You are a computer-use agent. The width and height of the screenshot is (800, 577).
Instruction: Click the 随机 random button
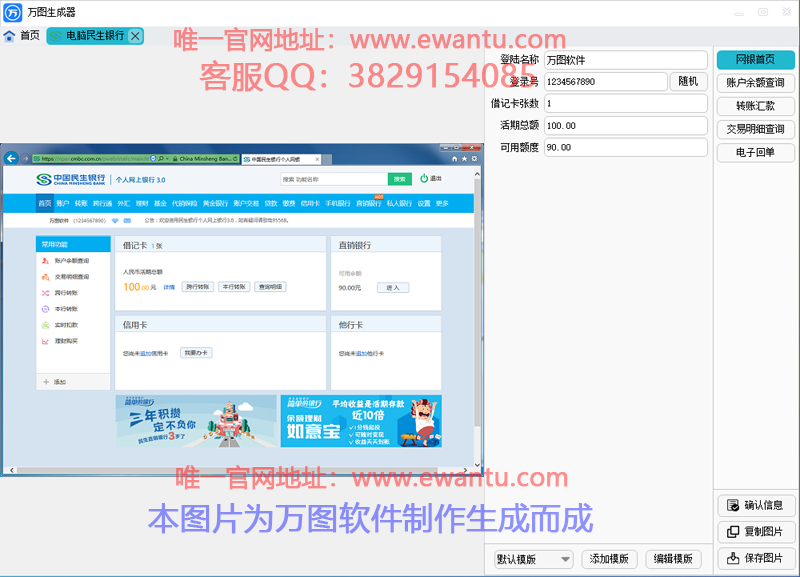point(688,82)
